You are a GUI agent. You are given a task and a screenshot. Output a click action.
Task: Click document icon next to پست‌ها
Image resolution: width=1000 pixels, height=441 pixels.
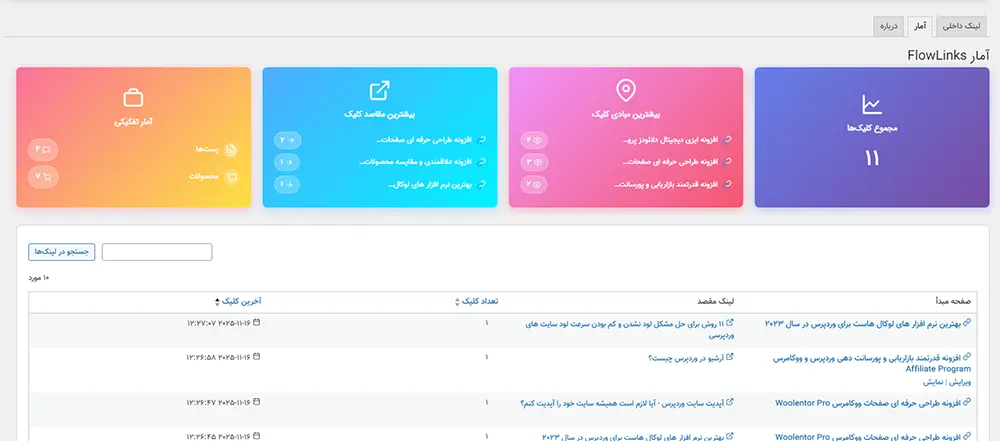coord(232,150)
